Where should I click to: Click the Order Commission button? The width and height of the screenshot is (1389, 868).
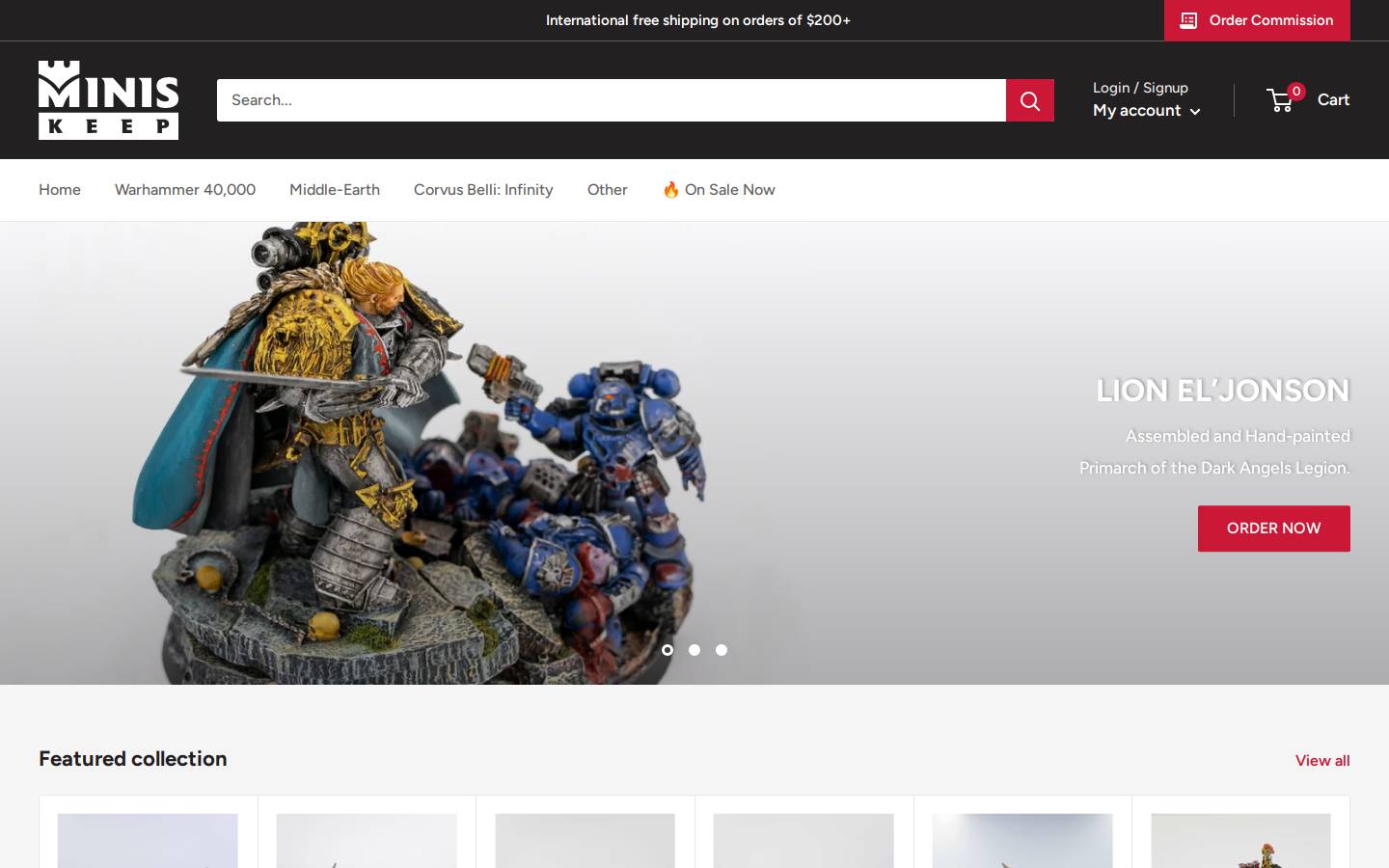point(1257,20)
